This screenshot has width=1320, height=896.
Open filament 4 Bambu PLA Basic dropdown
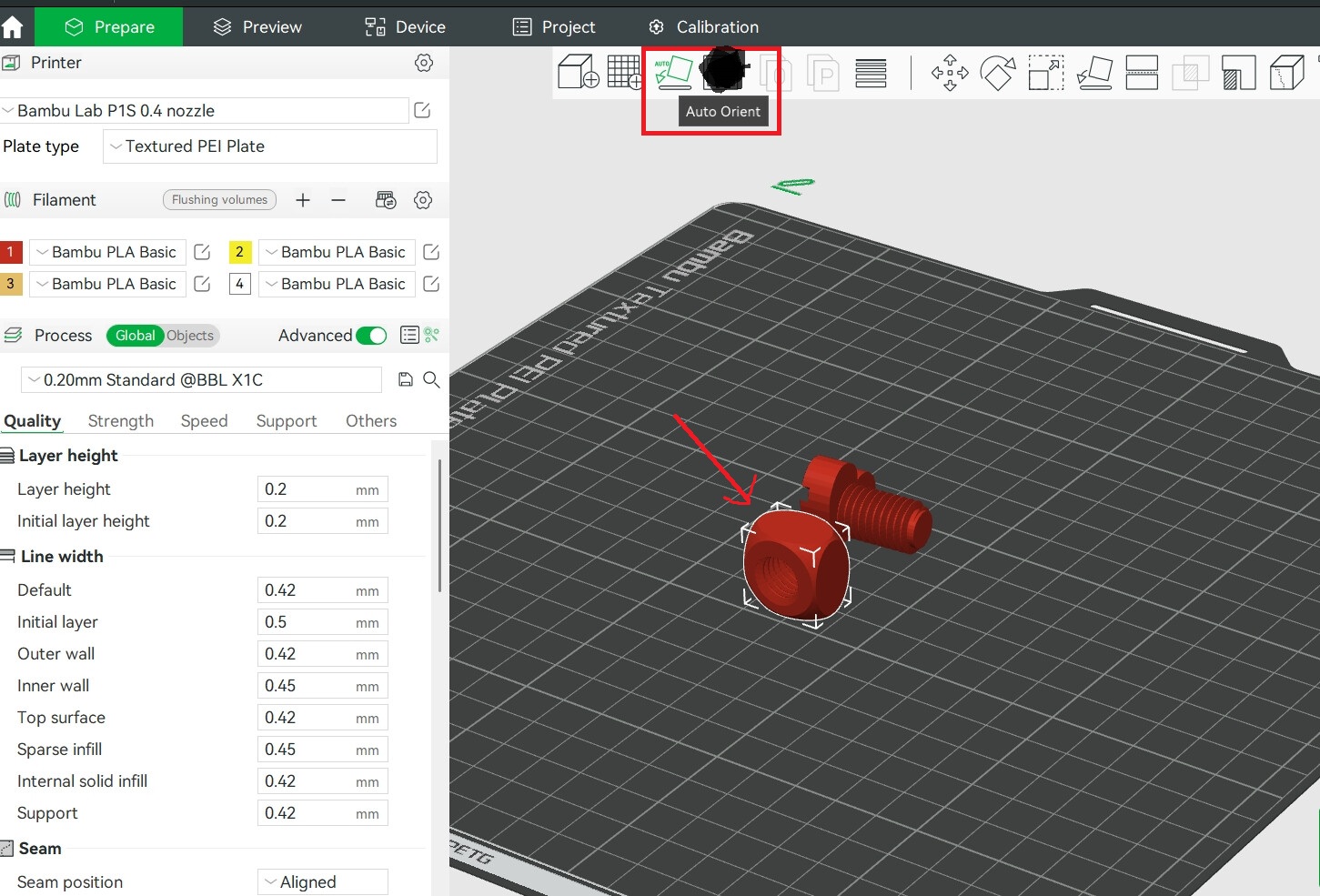coord(338,284)
